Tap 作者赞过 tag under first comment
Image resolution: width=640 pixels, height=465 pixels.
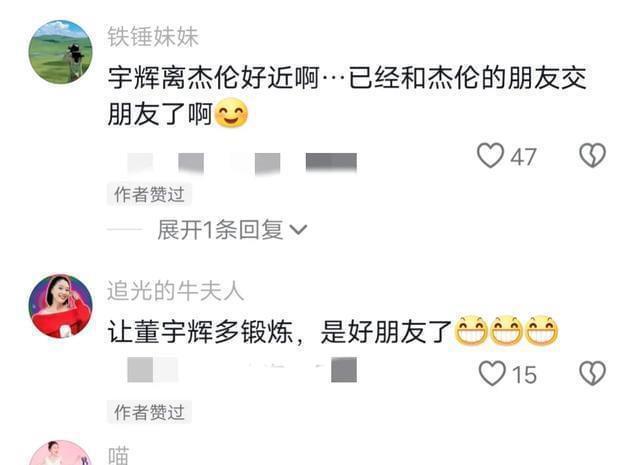click(x=149, y=194)
